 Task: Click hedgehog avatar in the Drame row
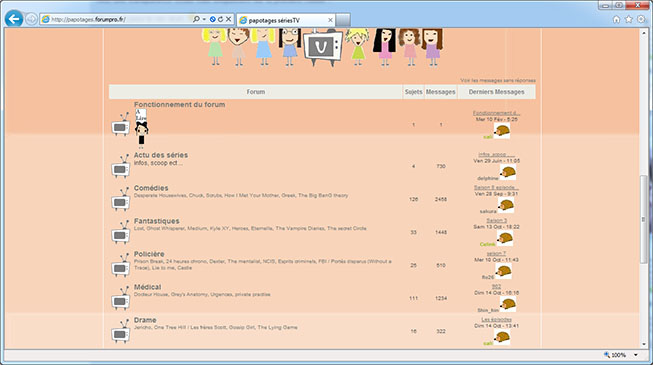point(502,337)
